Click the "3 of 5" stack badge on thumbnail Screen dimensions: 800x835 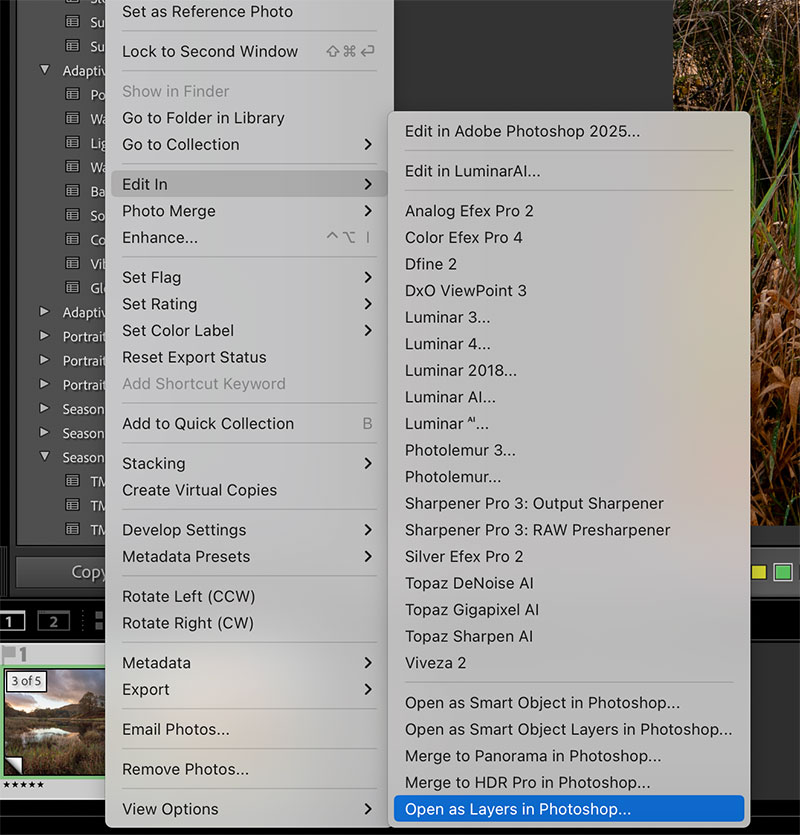tap(27, 681)
